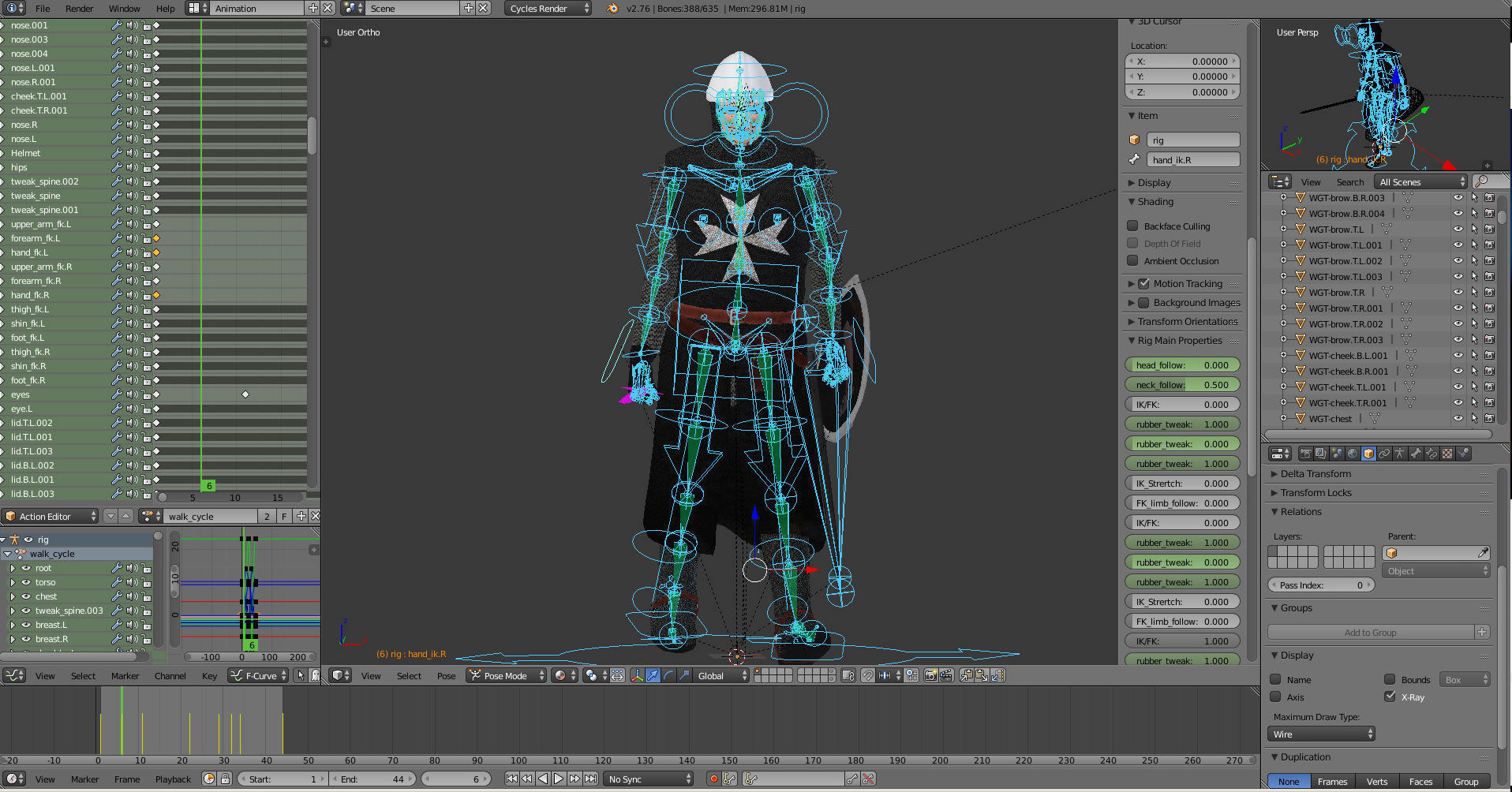Viewport: 1512px width, 792px height.
Task: Enable the Axis display checkbox
Action: pyautogui.click(x=1275, y=697)
